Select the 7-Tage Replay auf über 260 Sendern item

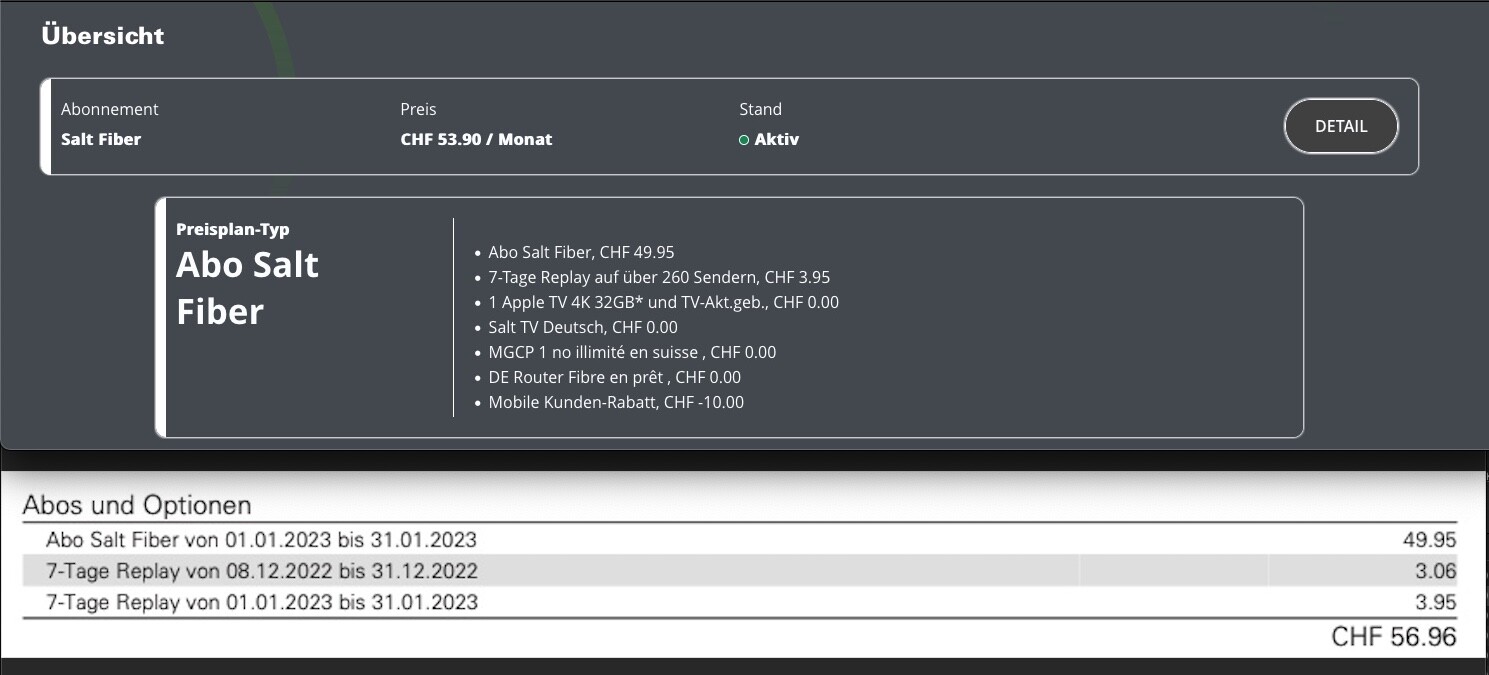[659, 277]
